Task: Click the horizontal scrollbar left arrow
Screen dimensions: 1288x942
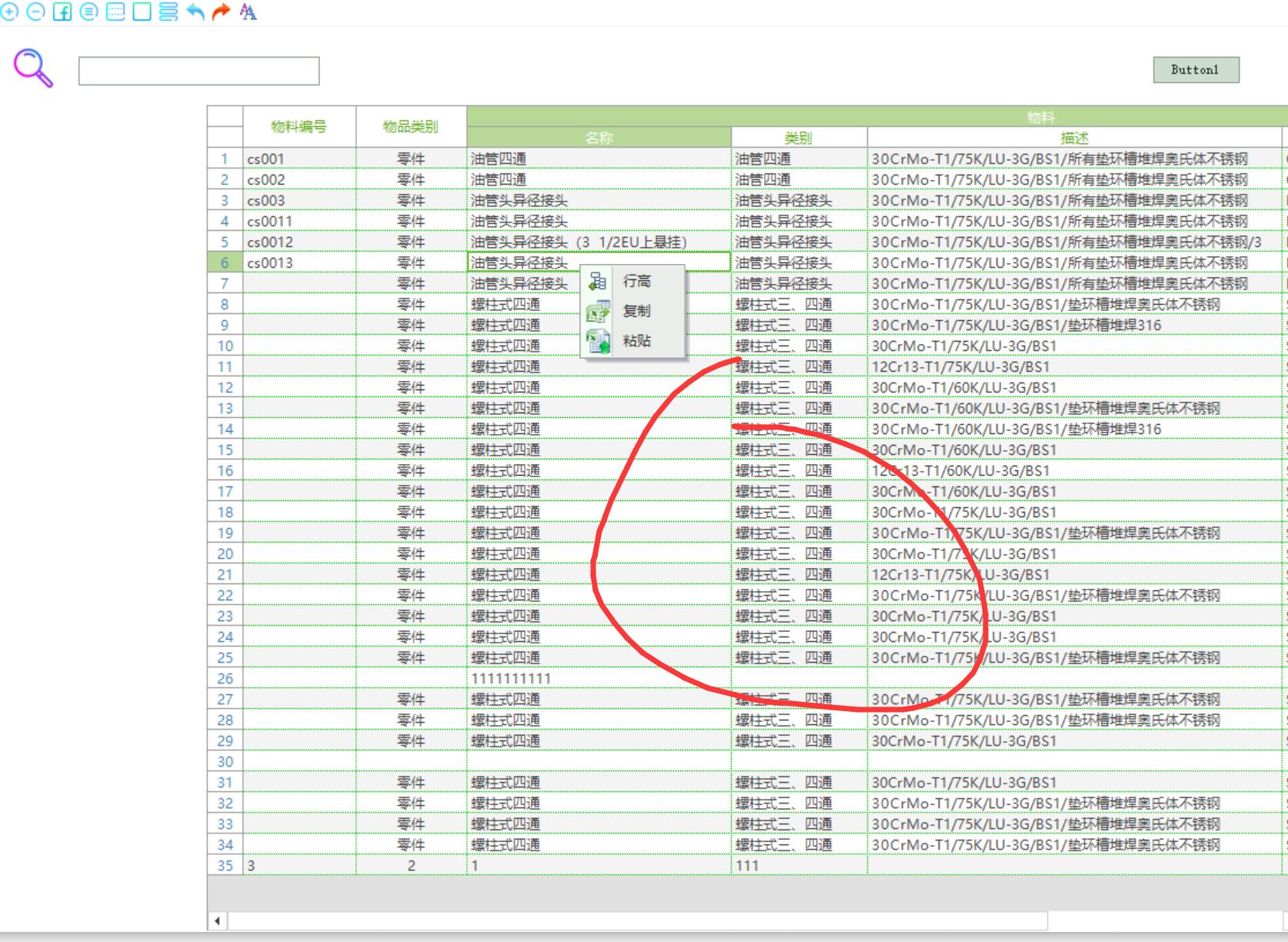Action: point(217,920)
